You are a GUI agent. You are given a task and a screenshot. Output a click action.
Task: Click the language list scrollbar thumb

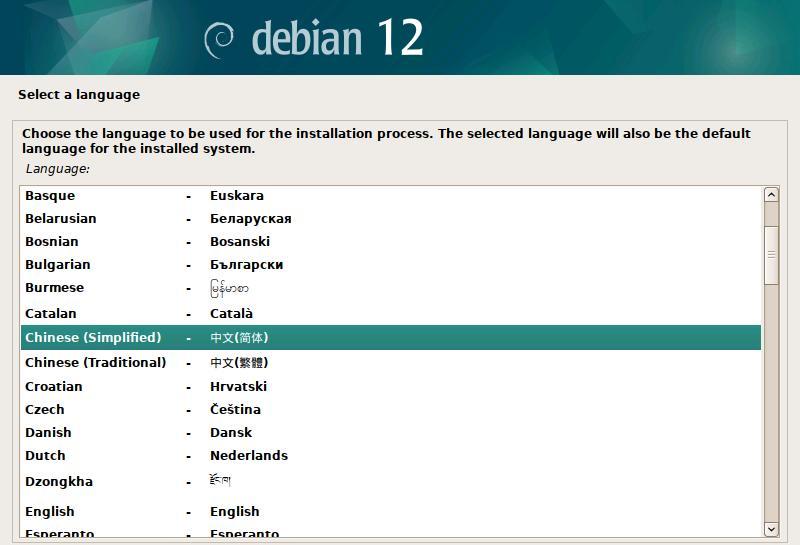click(771, 255)
